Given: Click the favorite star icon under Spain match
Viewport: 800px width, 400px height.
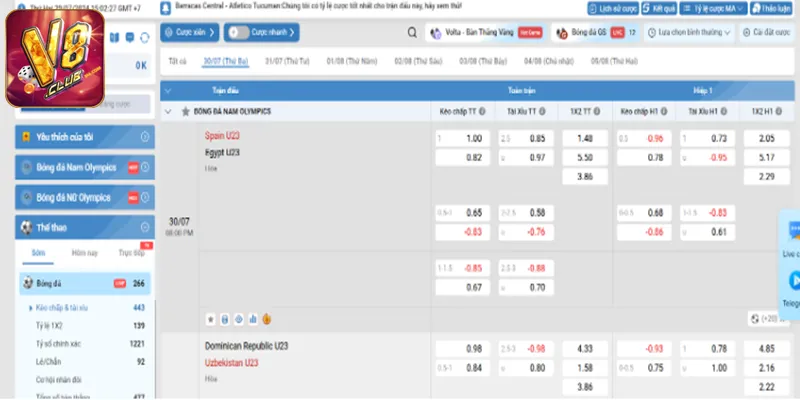Looking at the screenshot, I should [x=211, y=318].
